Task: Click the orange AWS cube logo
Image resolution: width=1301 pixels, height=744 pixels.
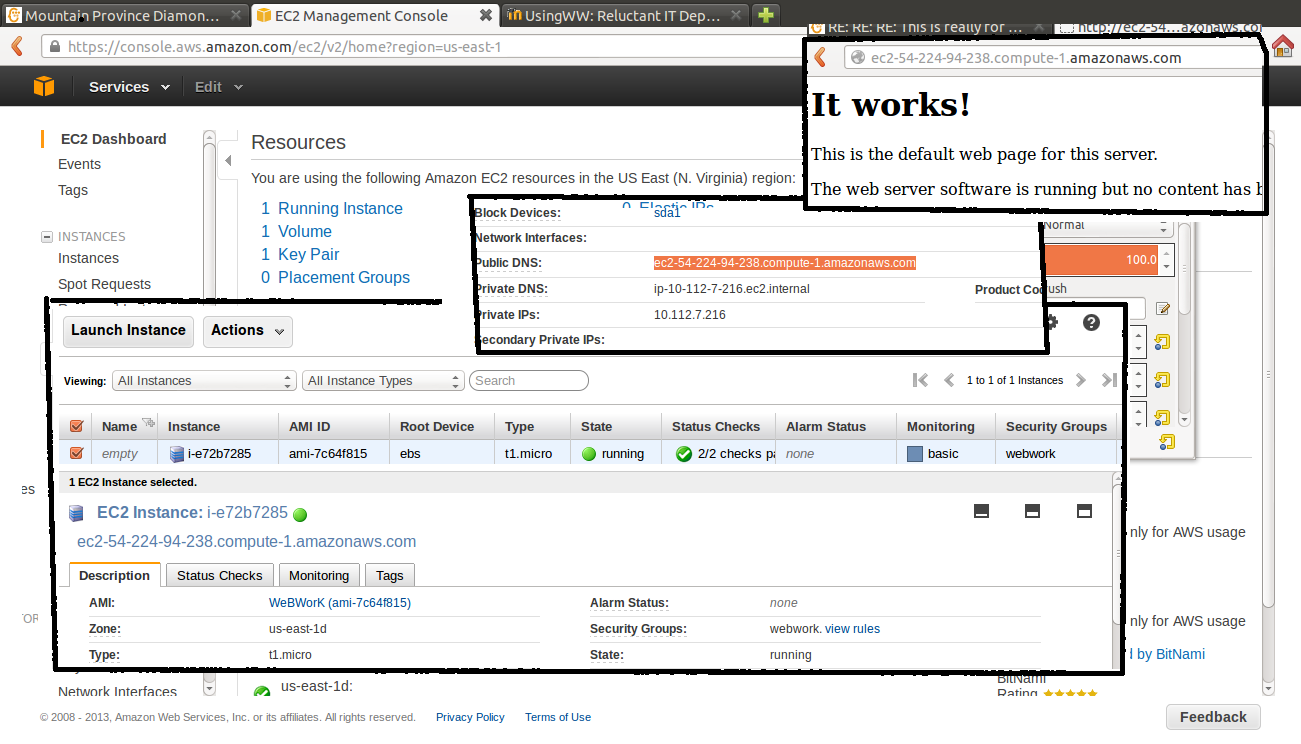Action: tap(44, 87)
